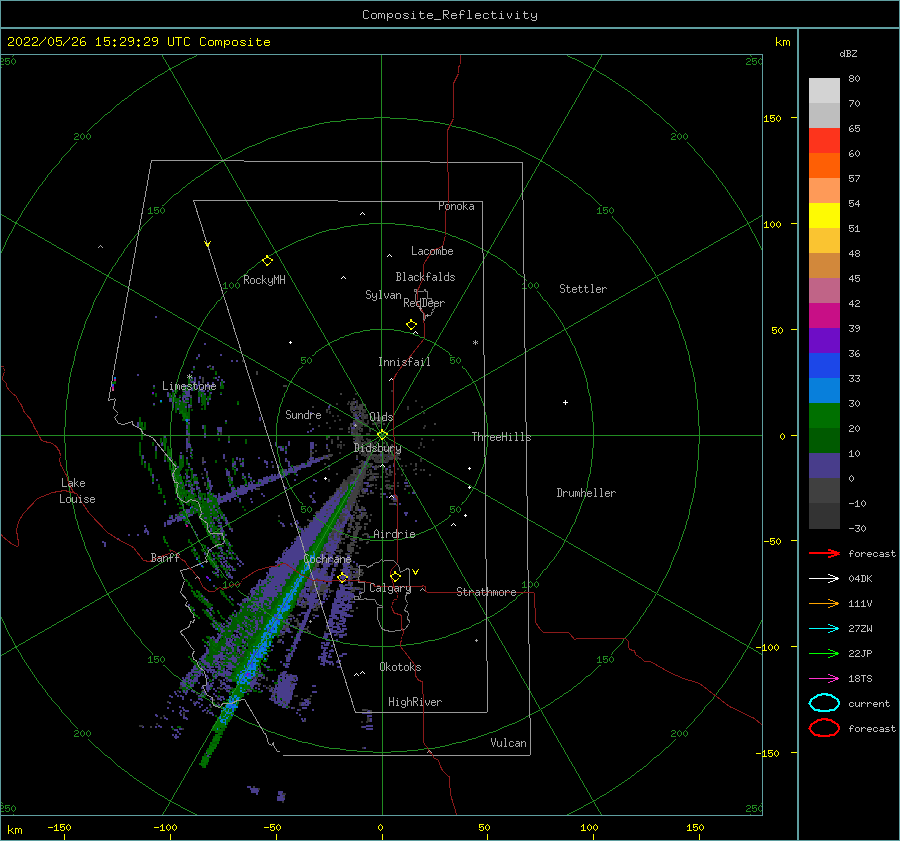Pick the yellow 54–51 dBZ color swatch
This screenshot has height=841, width=900.
pos(824,216)
